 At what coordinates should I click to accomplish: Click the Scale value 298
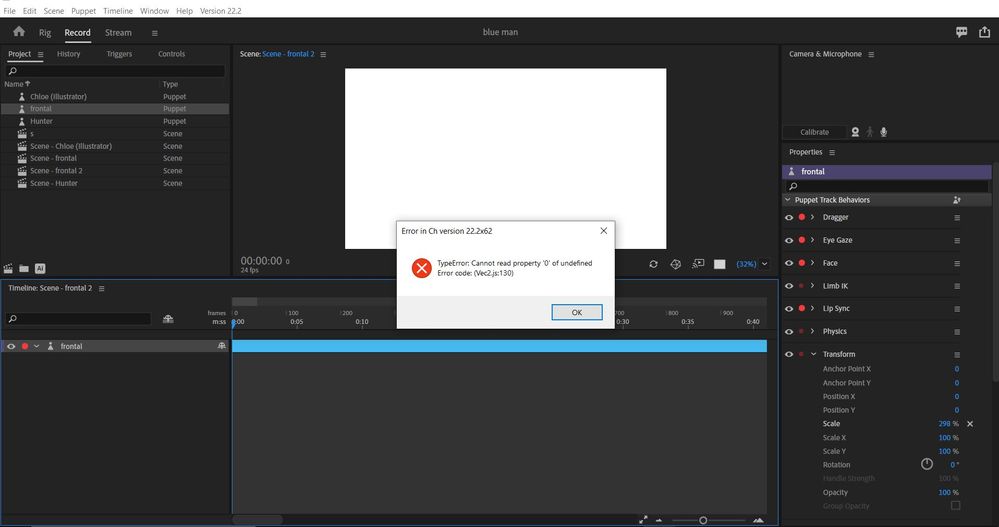click(x=944, y=424)
